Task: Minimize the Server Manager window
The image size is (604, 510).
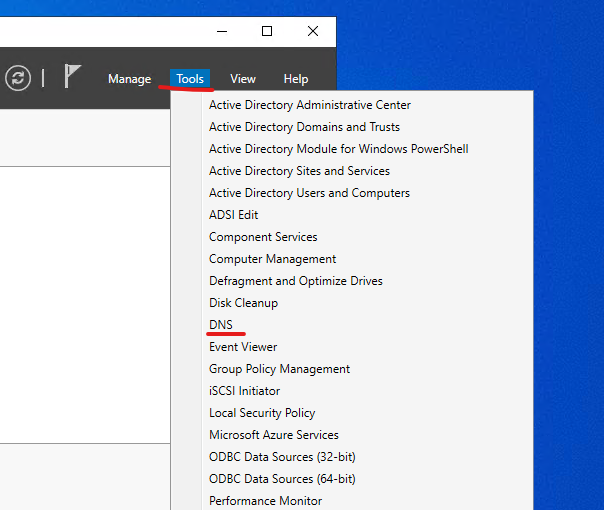Action: click(222, 31)
